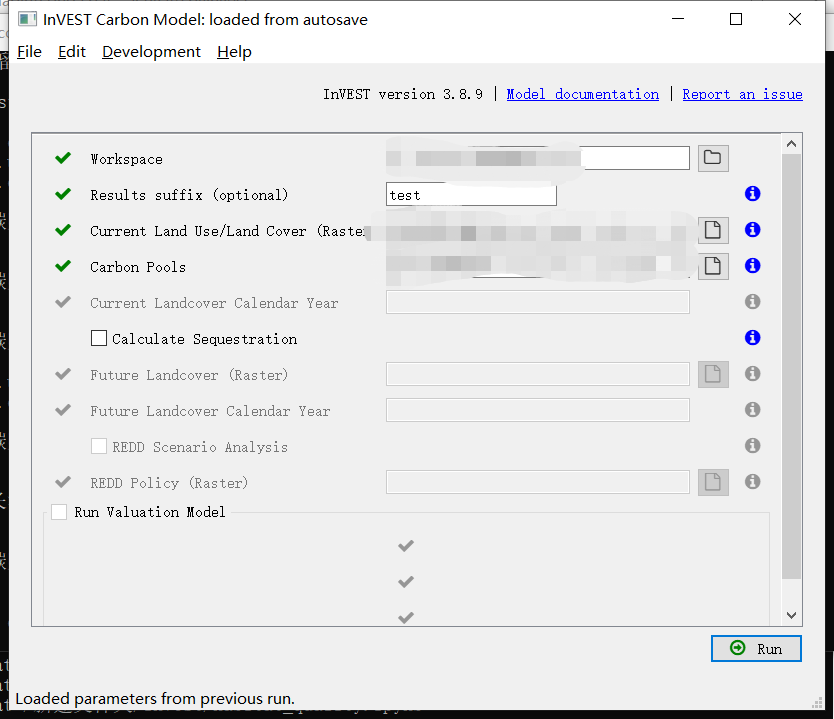Click the vertical scrollbar thumb
Viewport: 834px width, 719px height.
(x=791, y=366)
